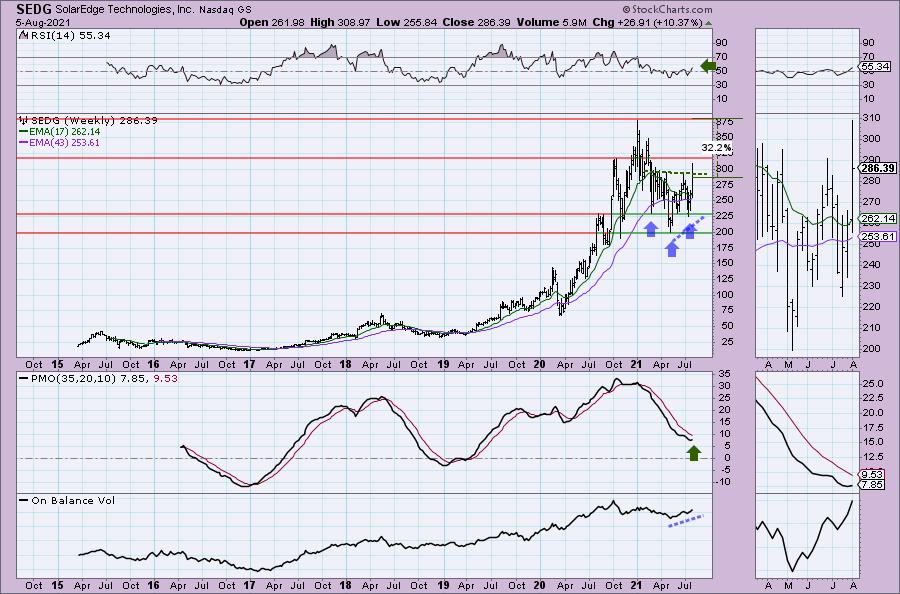The height and width of the screenshot is (594, 900).
Task: Click the 32.2% annotation label
Action: coord(717,147)
